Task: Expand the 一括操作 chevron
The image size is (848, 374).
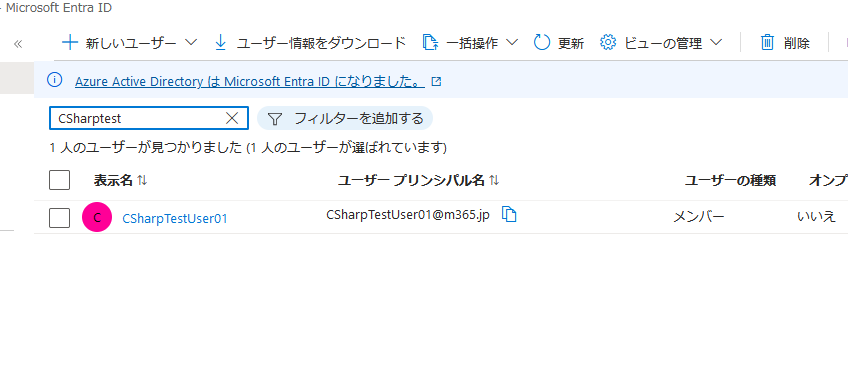Action: (512, 43)
